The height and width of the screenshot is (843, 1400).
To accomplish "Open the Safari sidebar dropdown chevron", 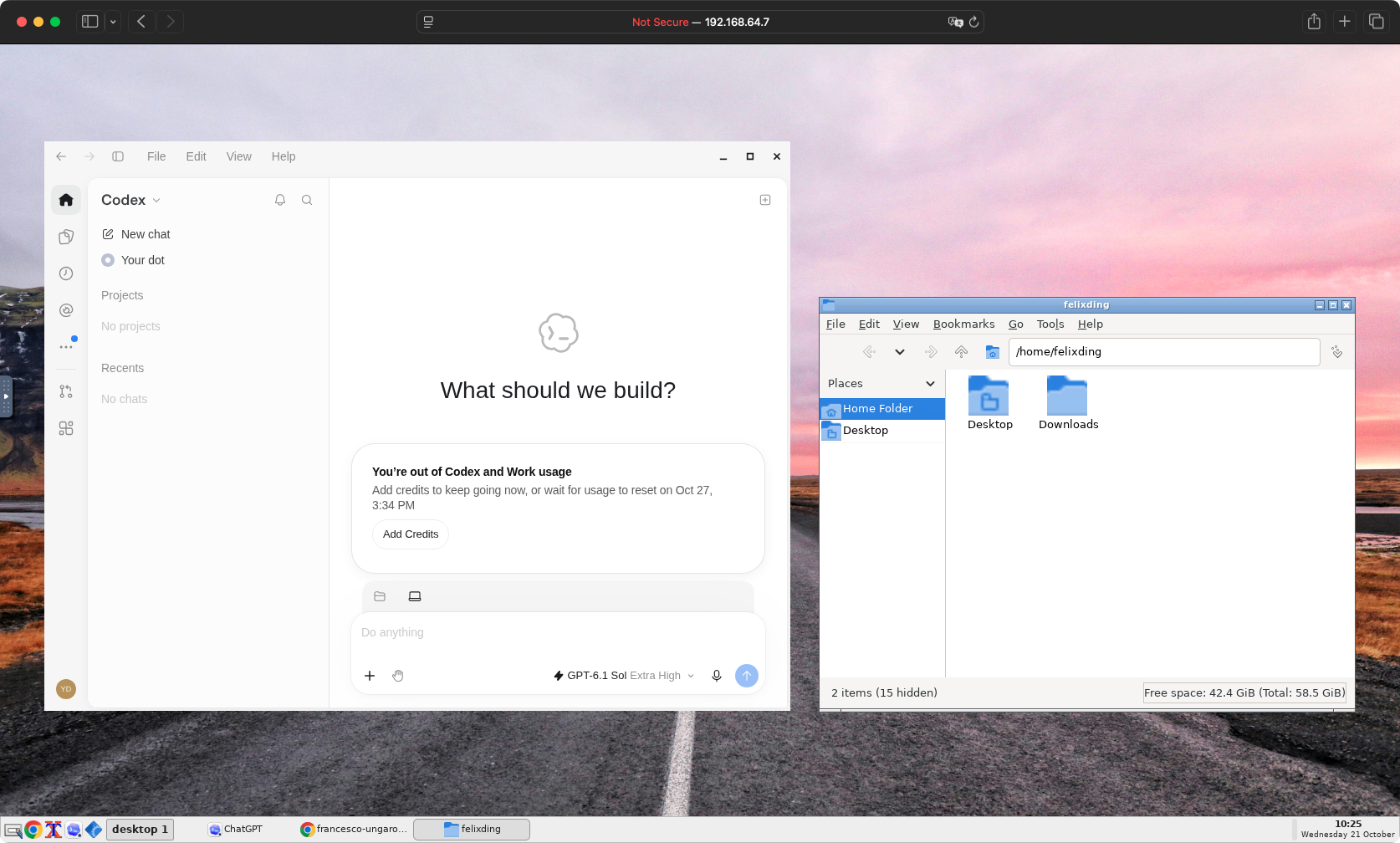I will pyautogui.click(x=113, y=22).
